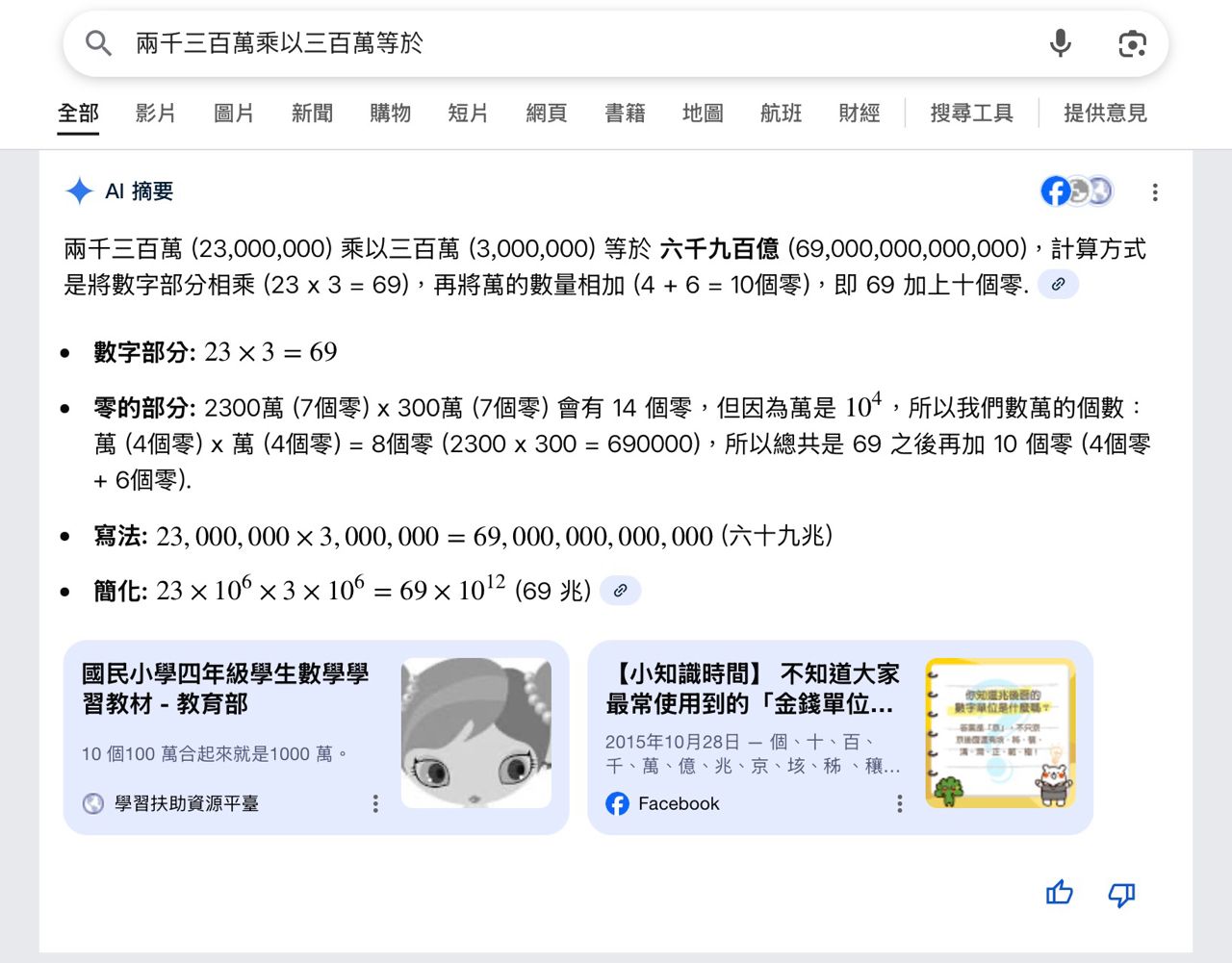This screenshot has height=963, width=1232.
Task: Click link chip after the 簡化 formula
Action: click(x=621, y=591)
